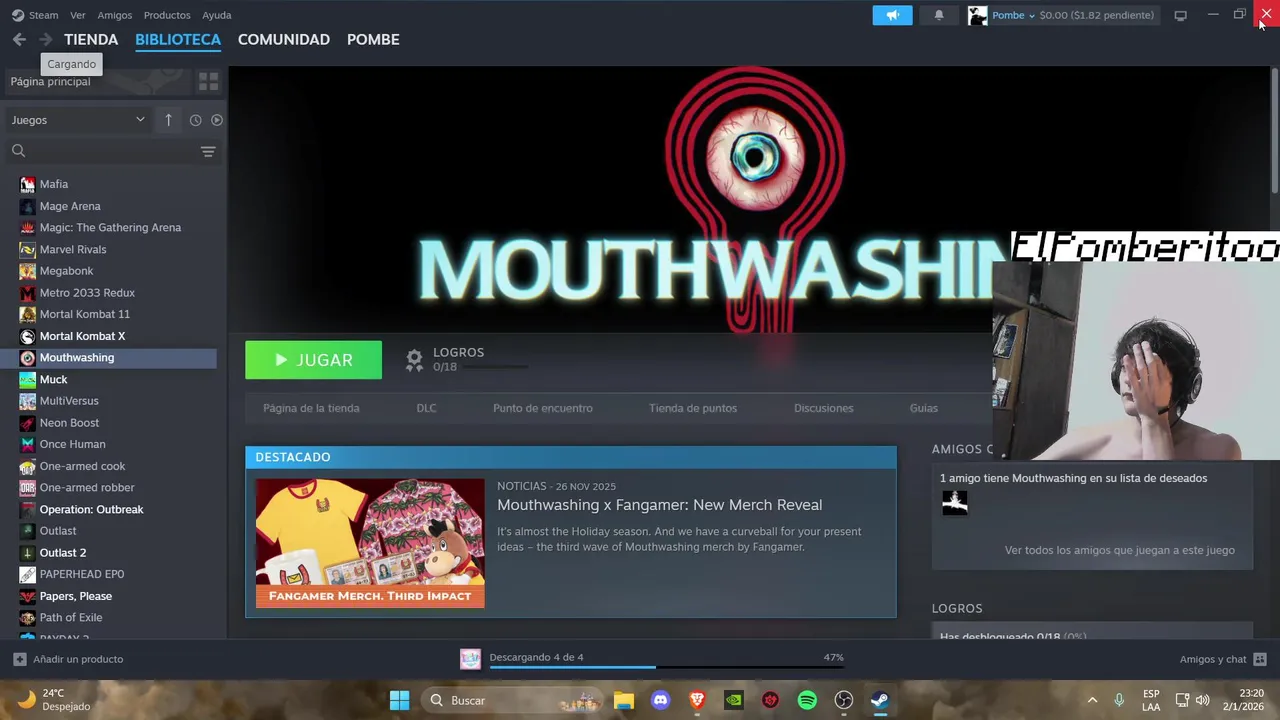Image resolution: width=1280 pixels, height=720 pixels.
Task: Go to the TIENDA tab
Action: click(x=91, y=39)
